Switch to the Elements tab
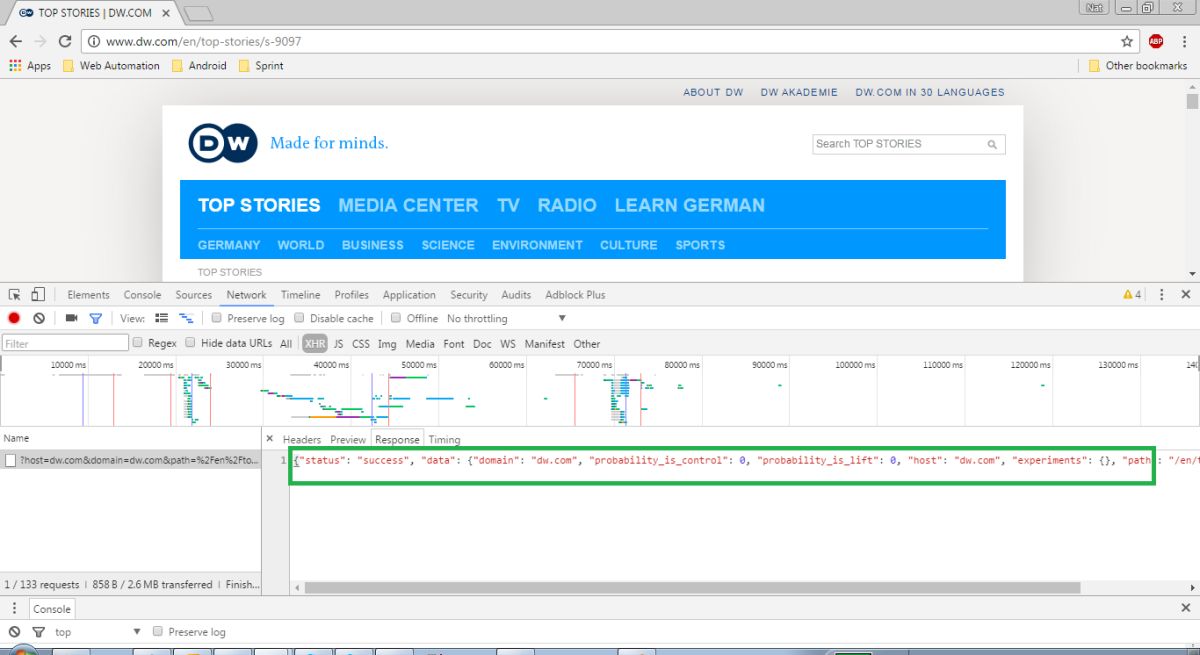Screen dimensions: 1200x655 [x=88, y=295]
